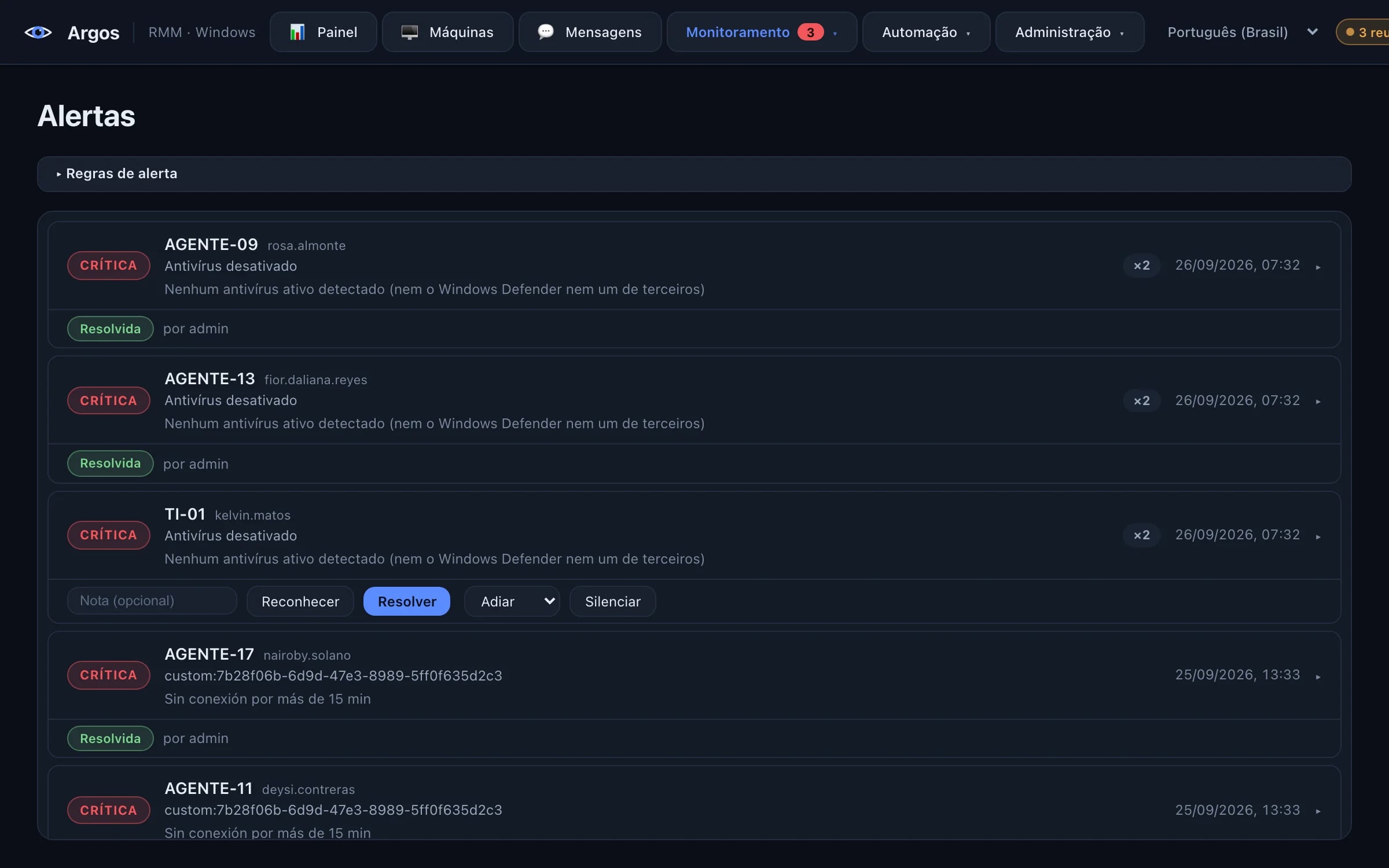The width and height of the screenshot is (1389, 868).
Task: Expand the AGENTE-11 alert arrow
Action: pyautogui.click(x=1318, y=811)
